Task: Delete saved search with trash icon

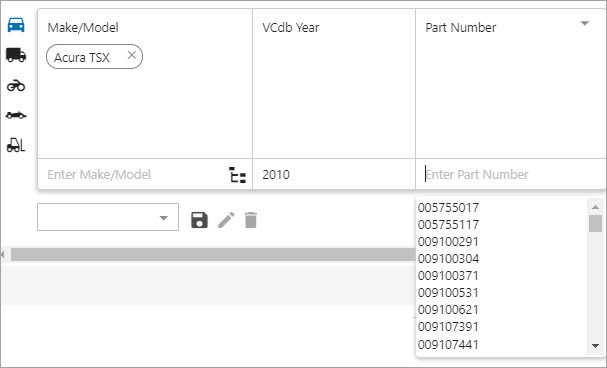Action: tap(251, 220)
